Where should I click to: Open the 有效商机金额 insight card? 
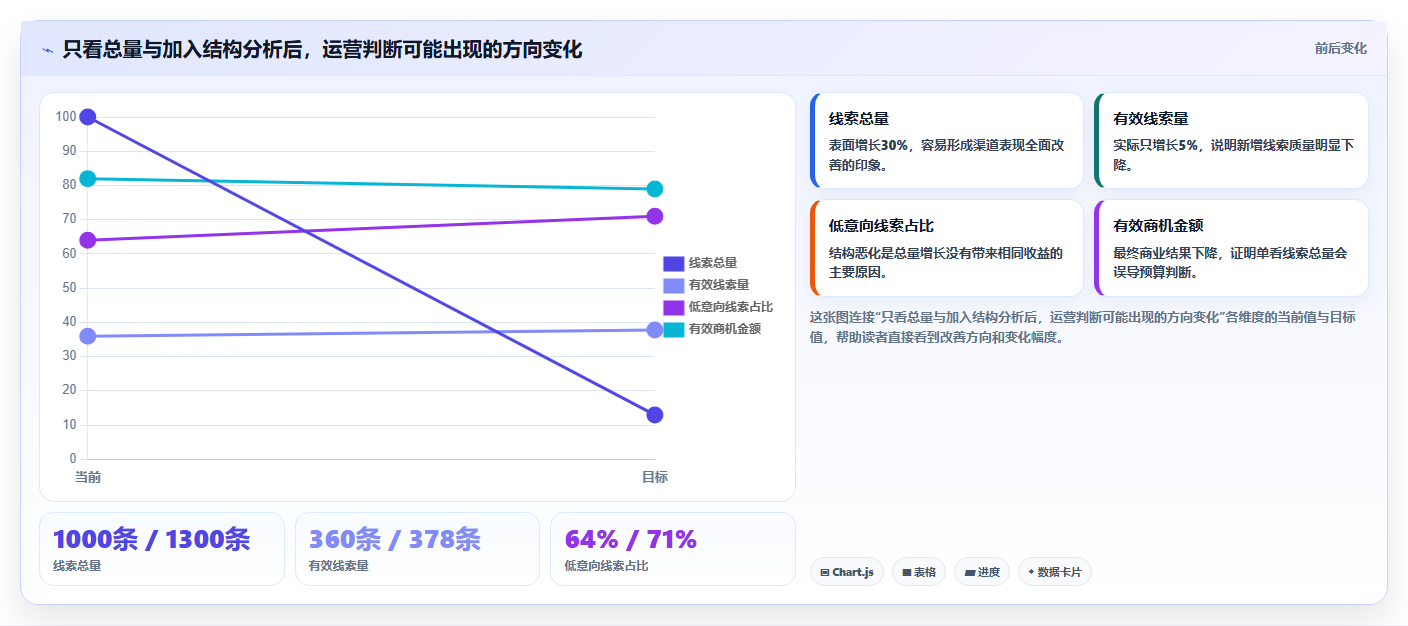1231,248
